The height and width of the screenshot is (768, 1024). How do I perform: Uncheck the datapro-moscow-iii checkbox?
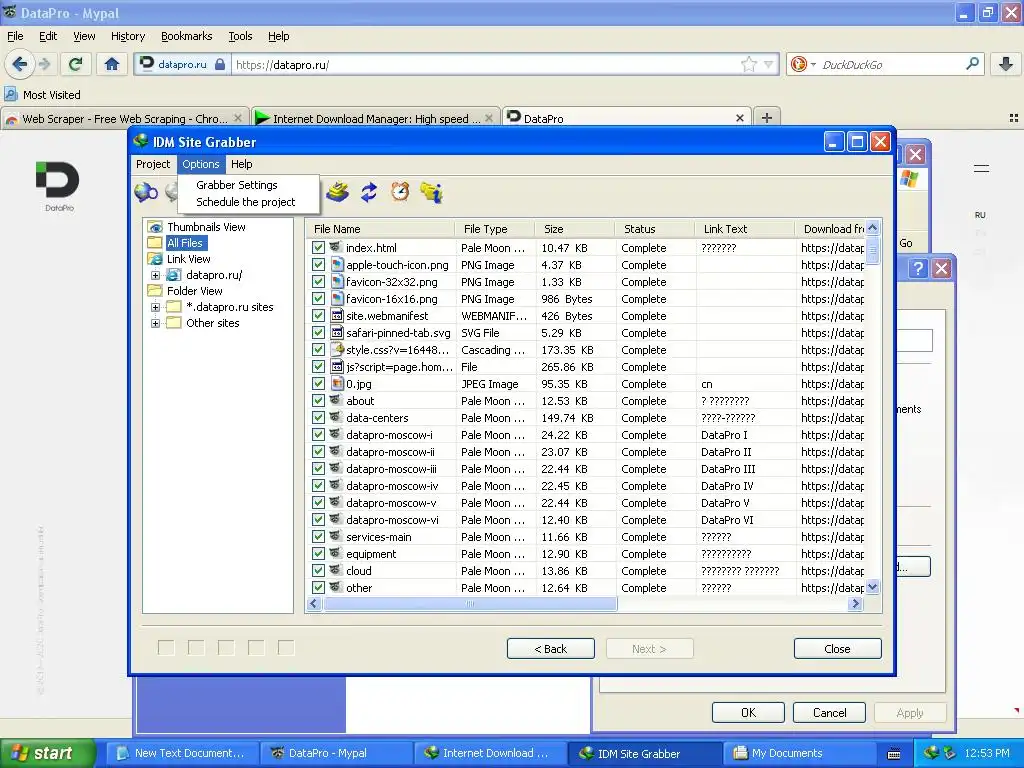(x=318, y=468)
